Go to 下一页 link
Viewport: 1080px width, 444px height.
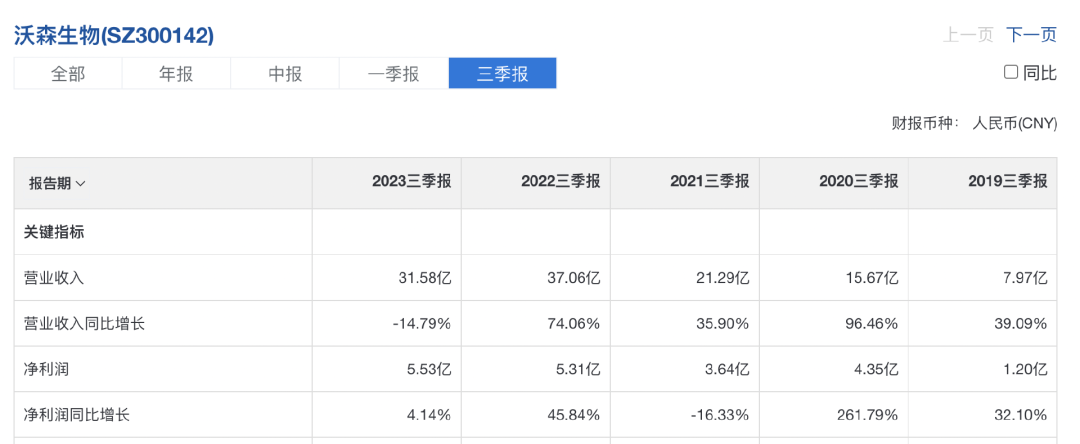(x=1031, y=35)
